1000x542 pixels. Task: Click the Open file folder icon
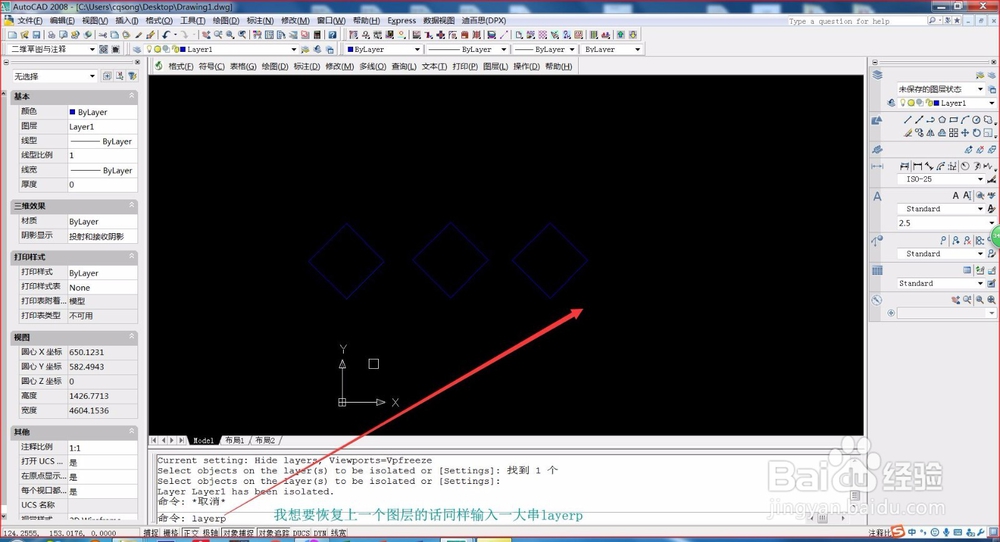[x=24, y=34]
